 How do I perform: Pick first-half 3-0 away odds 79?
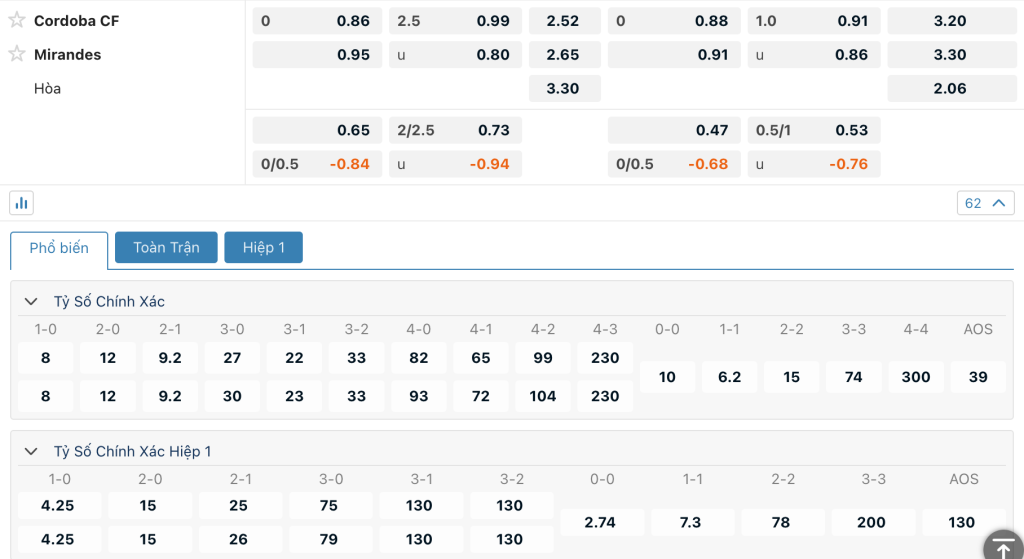(x=330, y=539)
